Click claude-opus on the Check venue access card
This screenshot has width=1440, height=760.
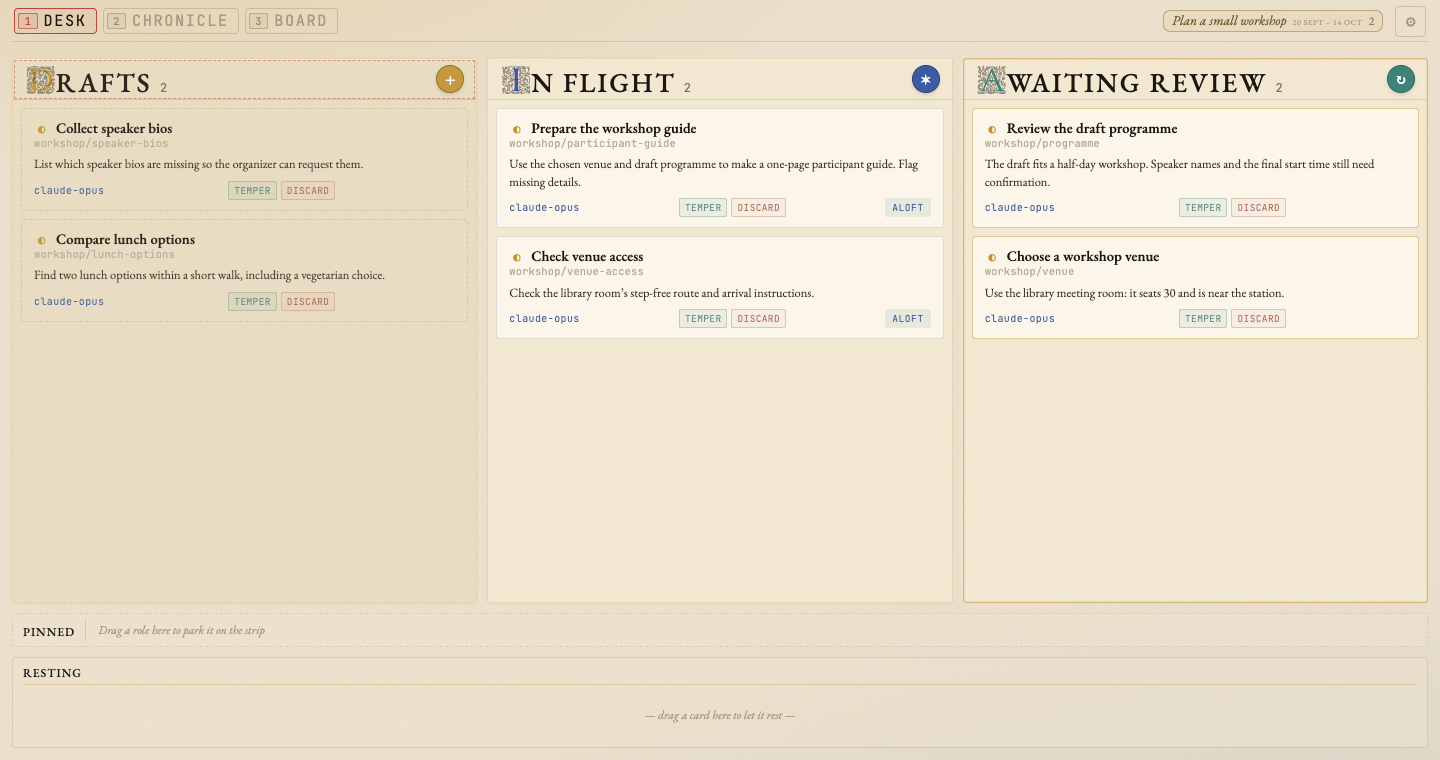tap(544, 319)
